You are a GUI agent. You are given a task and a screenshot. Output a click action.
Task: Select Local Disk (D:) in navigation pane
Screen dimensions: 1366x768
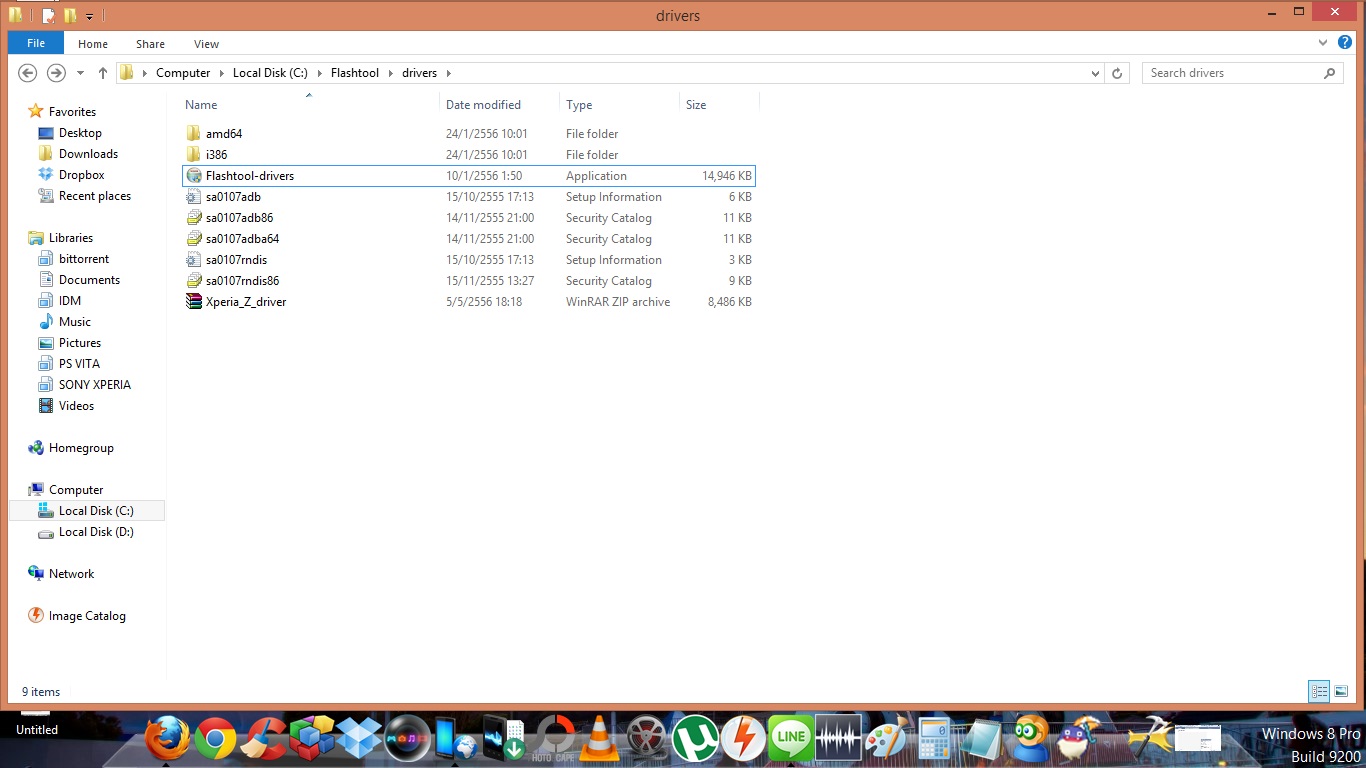pyautogui.click(x=96, y=532)
